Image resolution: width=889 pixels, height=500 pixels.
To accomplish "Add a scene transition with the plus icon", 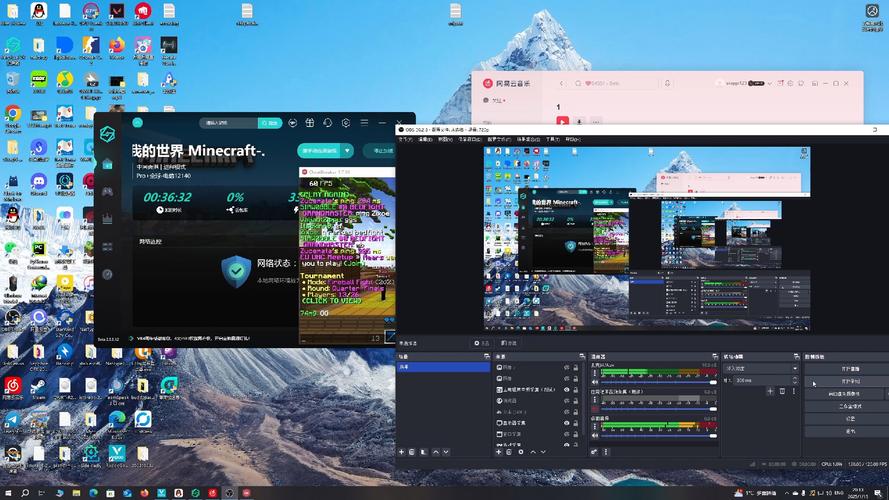I will coord(770,391).
